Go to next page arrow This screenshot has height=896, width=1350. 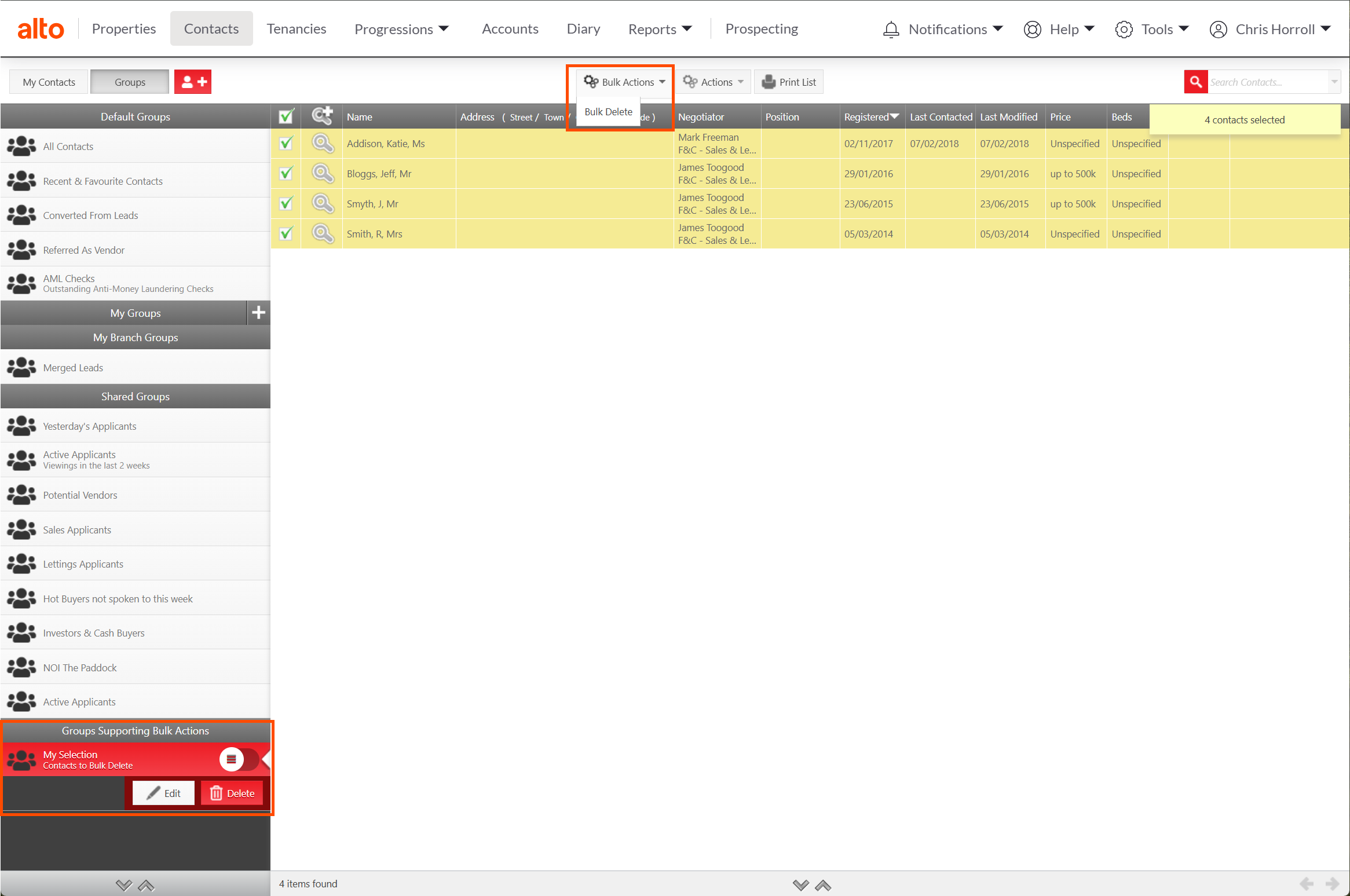1332,884
